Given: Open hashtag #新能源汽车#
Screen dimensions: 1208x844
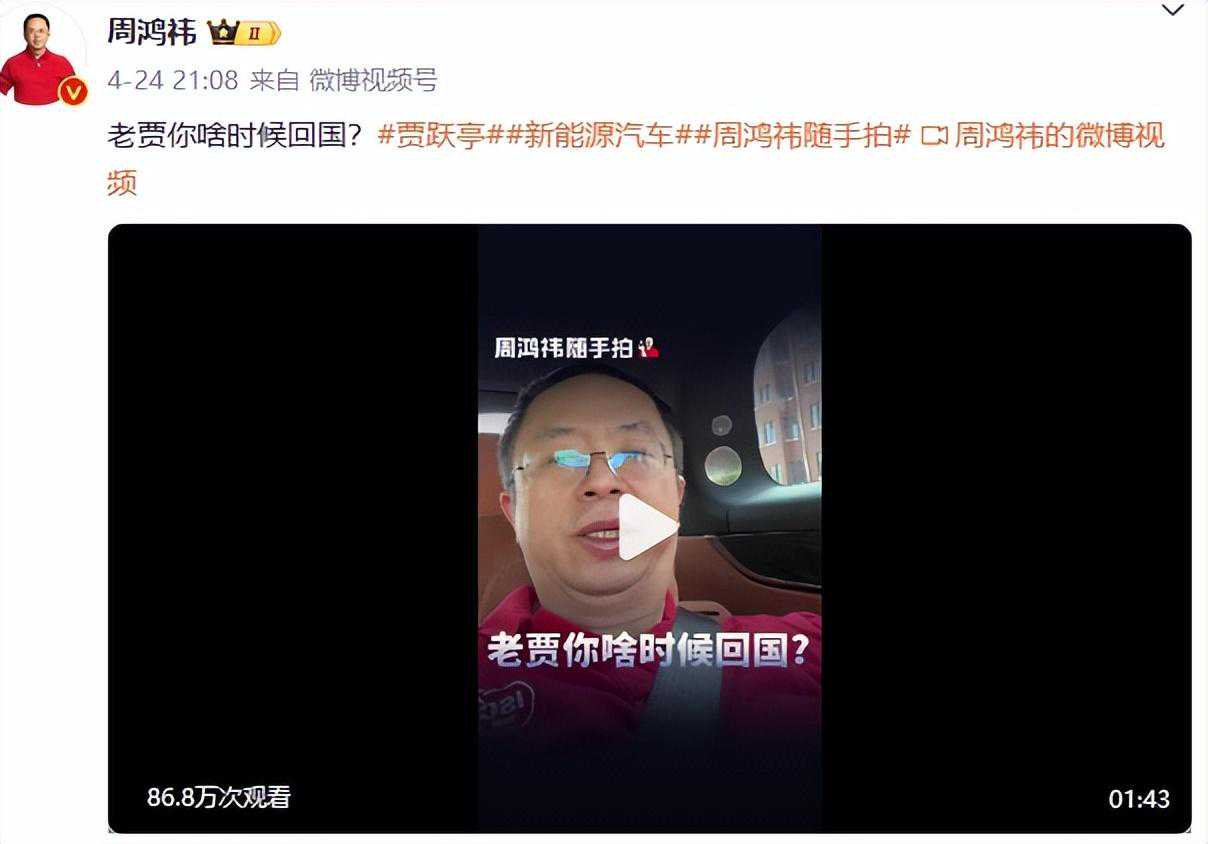Looking at the screenshot, I should [x=596, y=135].
